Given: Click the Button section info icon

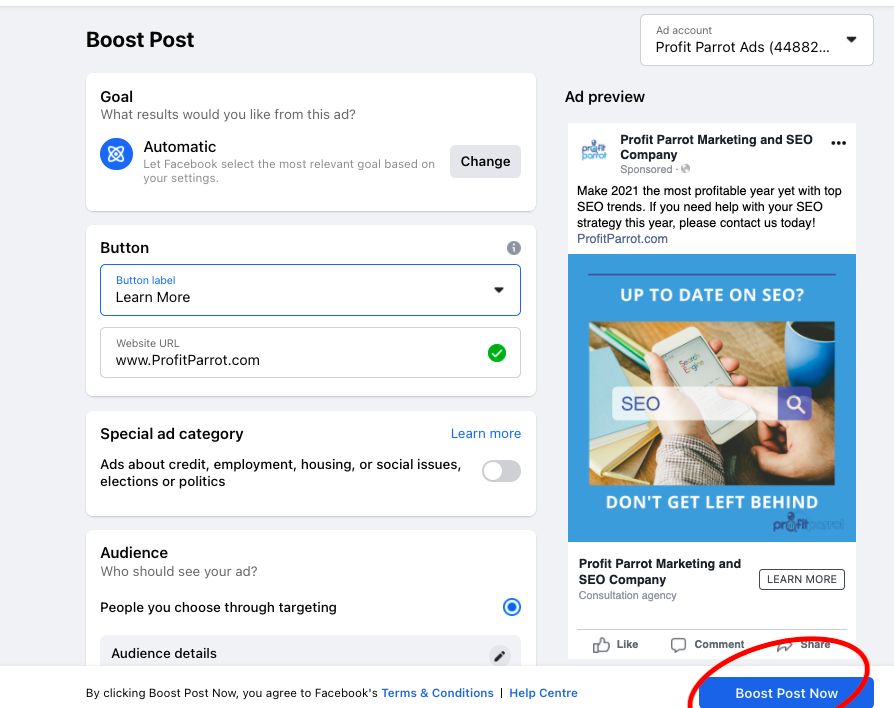Looking at the screenshot, I should (x=514, y=248).
